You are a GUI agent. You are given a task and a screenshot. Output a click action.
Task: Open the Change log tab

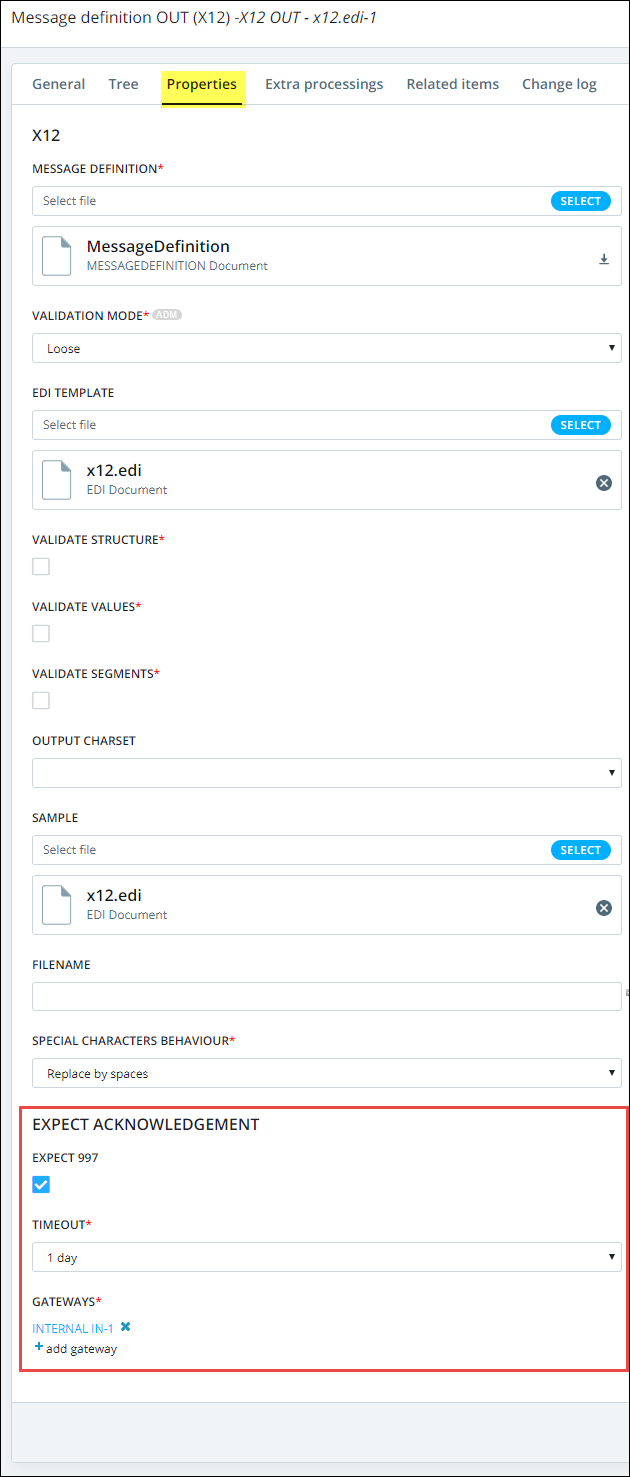559,84
